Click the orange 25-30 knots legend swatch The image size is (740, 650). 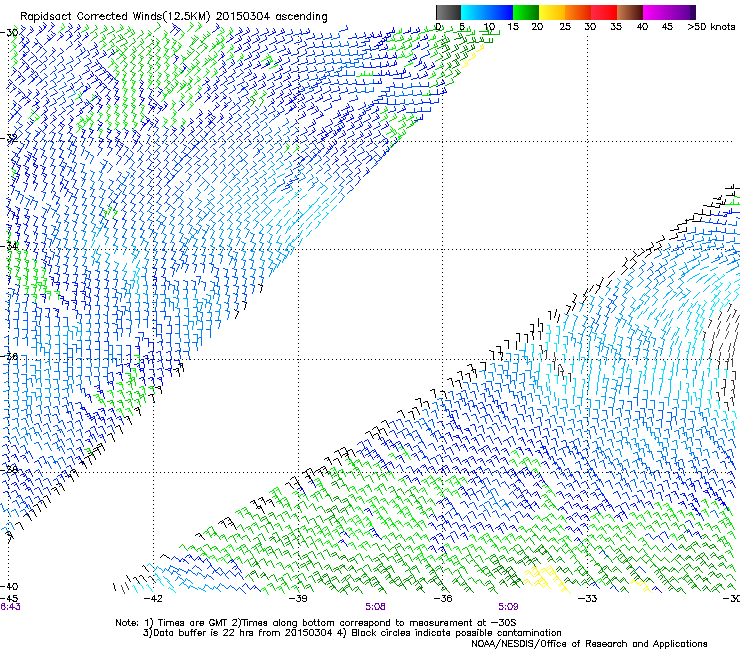[x=578, y=12]
